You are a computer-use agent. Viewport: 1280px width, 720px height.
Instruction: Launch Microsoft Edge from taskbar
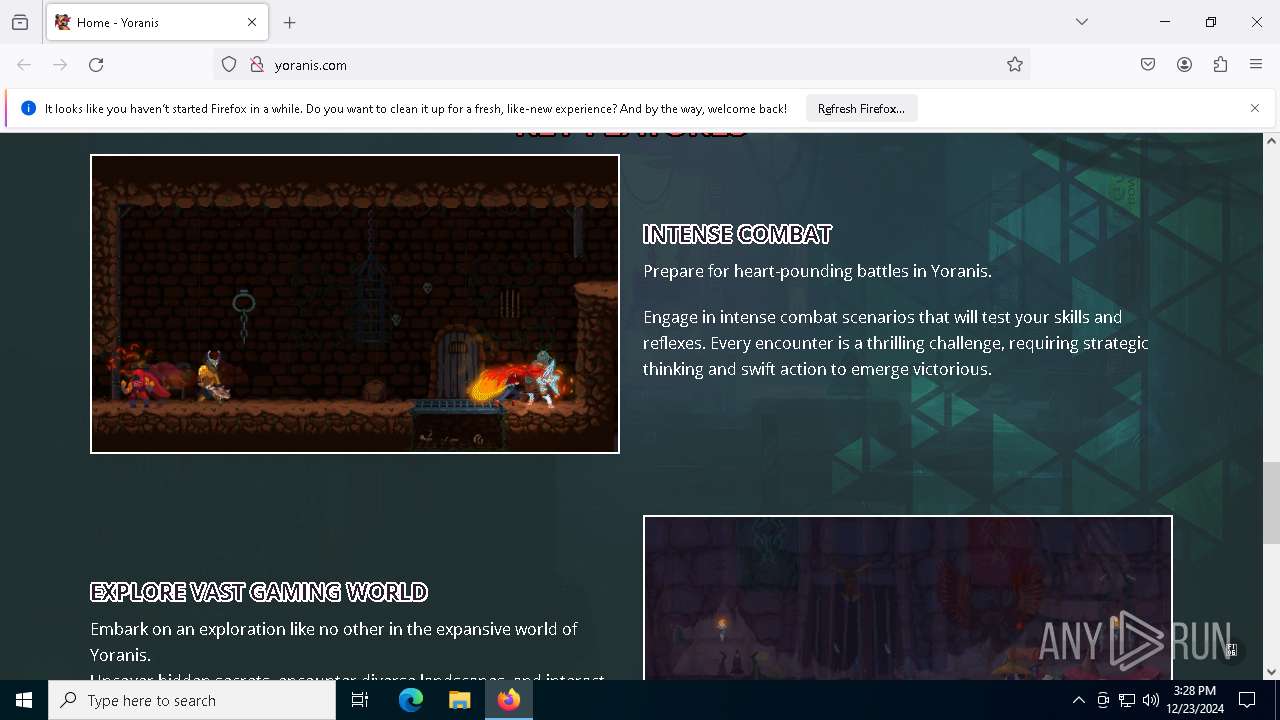click(411, 700)
